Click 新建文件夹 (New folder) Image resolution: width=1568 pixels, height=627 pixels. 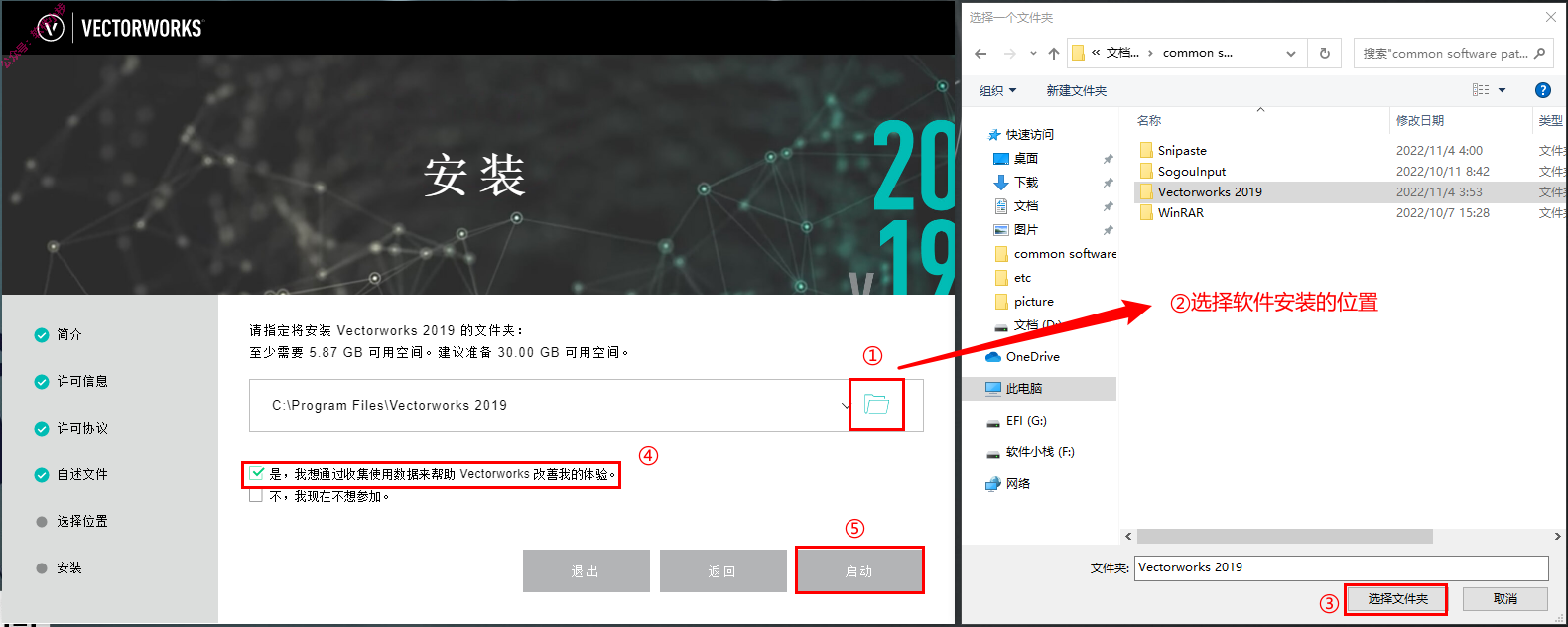tap(1076, 90)
